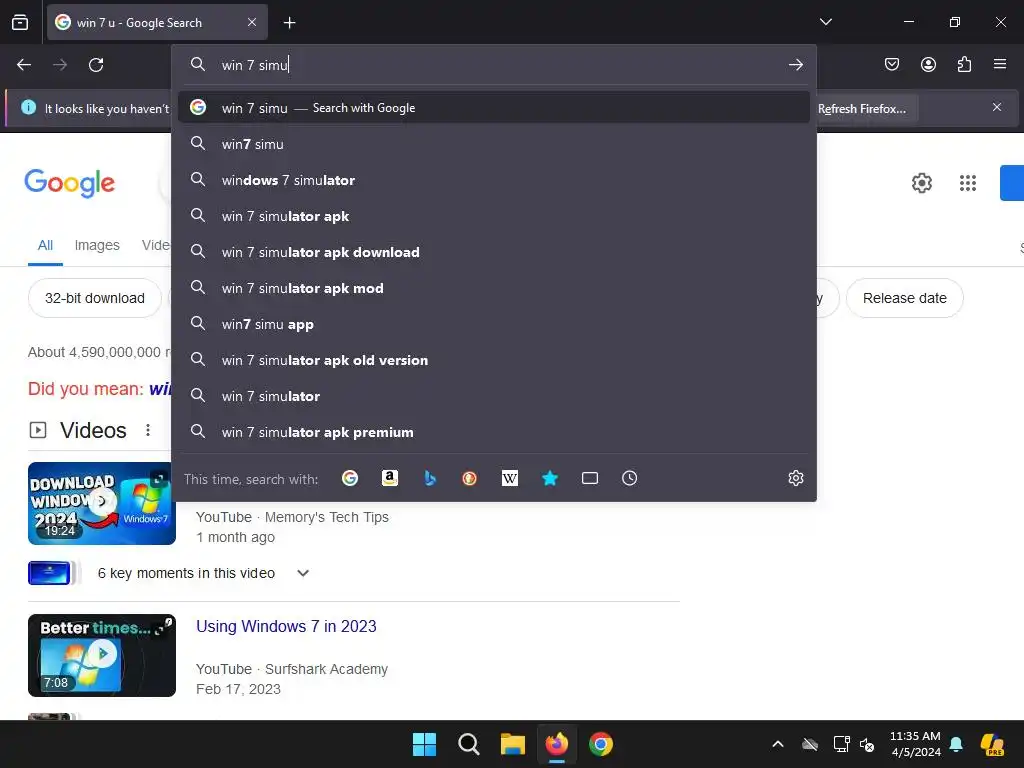
Task: Switch to the Images results tab
Action: coord(97,246)
